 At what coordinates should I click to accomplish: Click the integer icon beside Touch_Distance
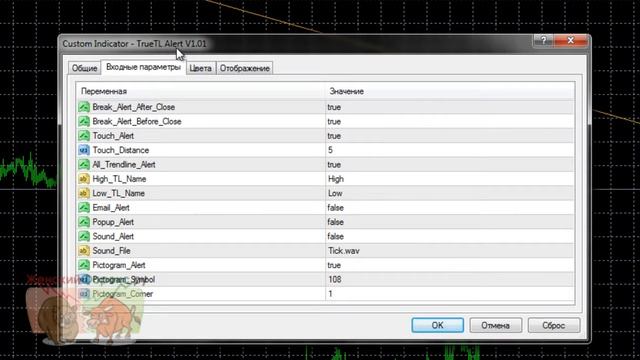coord(84,150)
